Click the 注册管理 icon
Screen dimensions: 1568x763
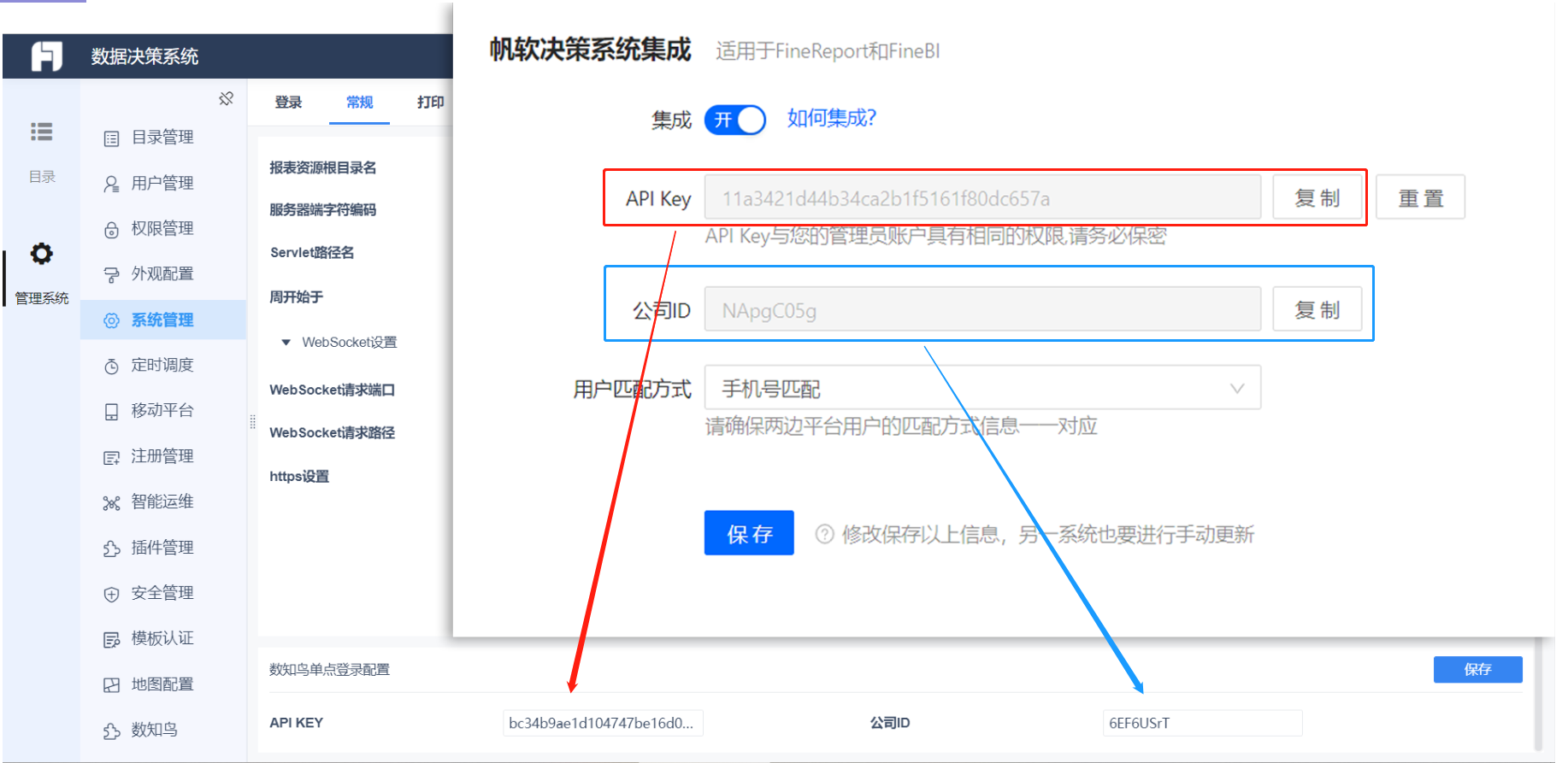pos(111,457)
